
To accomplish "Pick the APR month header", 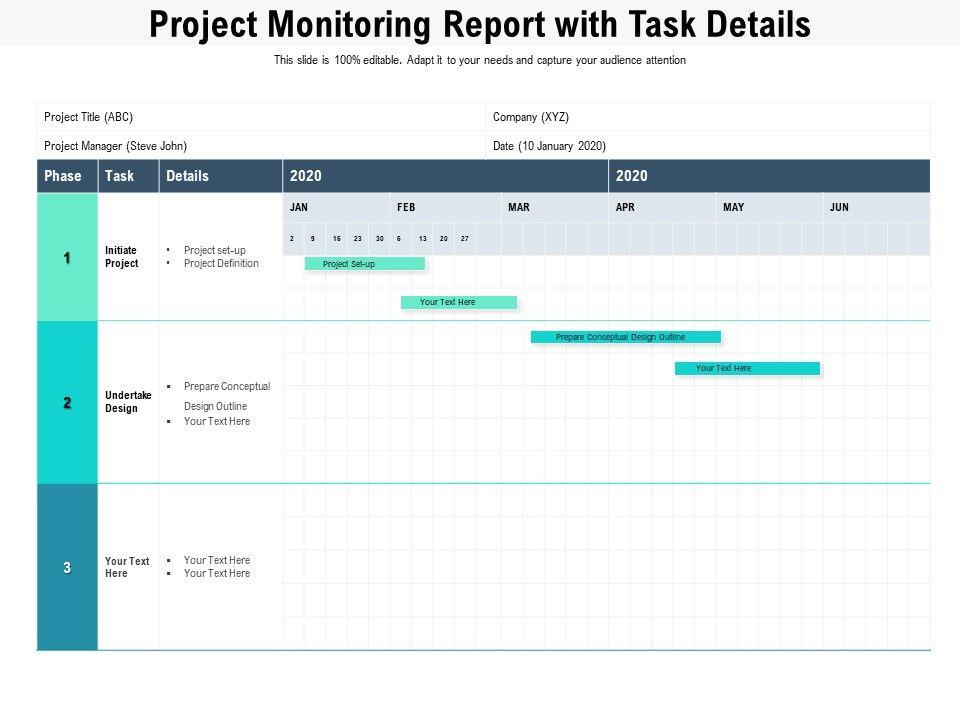I will [626, 207].
